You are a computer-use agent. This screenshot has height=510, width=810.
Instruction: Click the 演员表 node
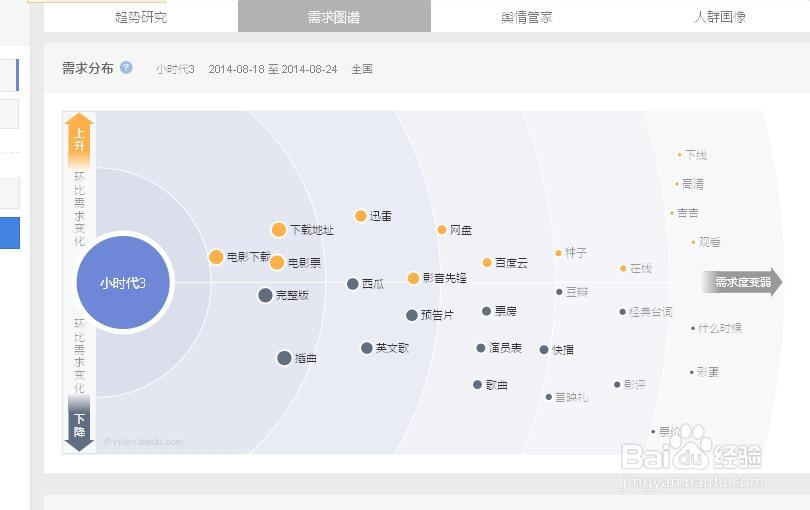[x=480, y=348]
